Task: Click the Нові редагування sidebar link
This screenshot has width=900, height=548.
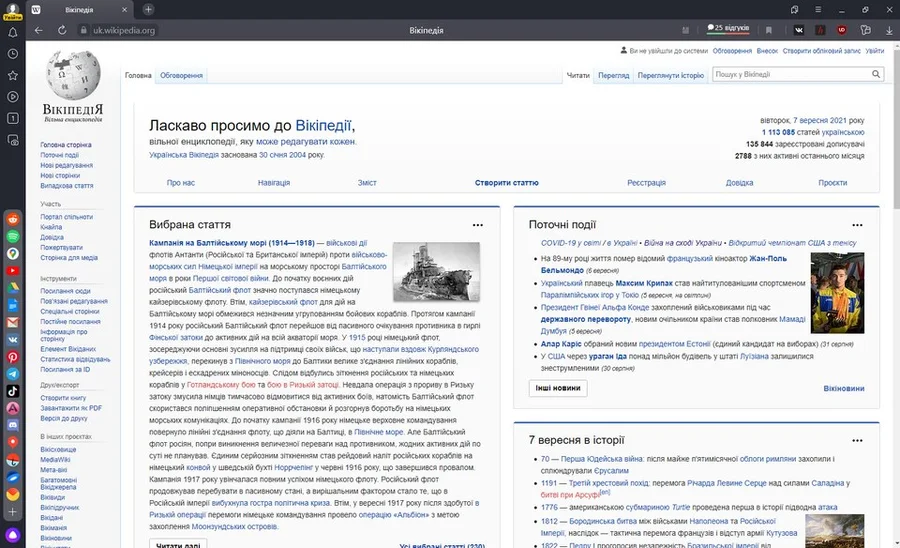Action: pyautogui.click(x=67, y=165)
